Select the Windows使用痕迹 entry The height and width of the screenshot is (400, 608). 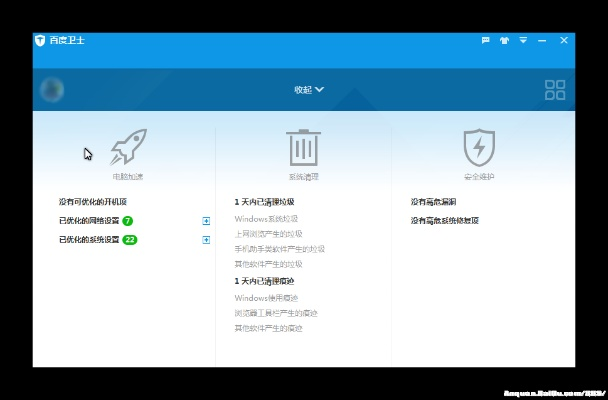click(264, 297)
